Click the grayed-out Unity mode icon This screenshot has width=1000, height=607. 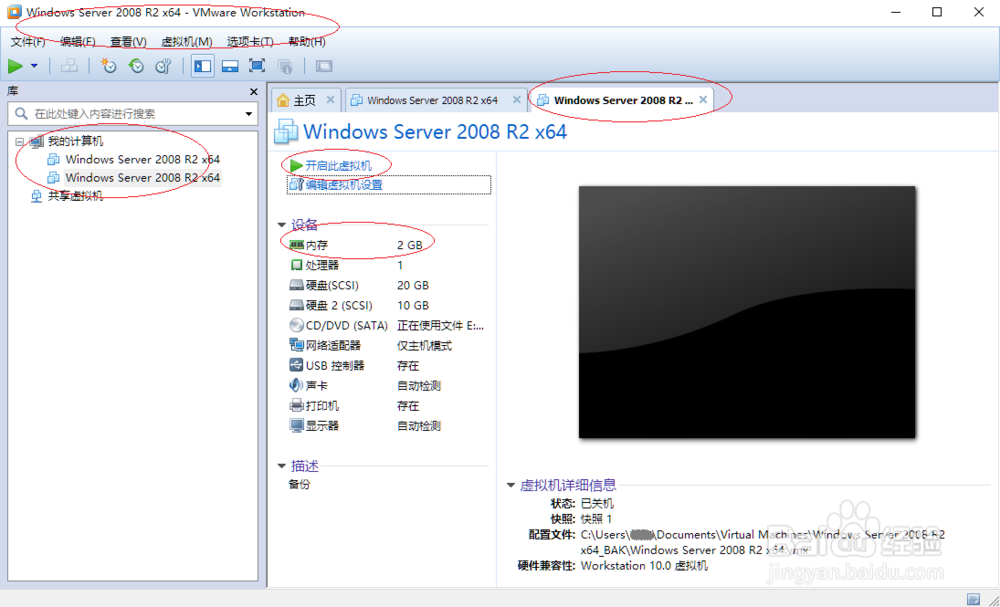tap(285, 66)
